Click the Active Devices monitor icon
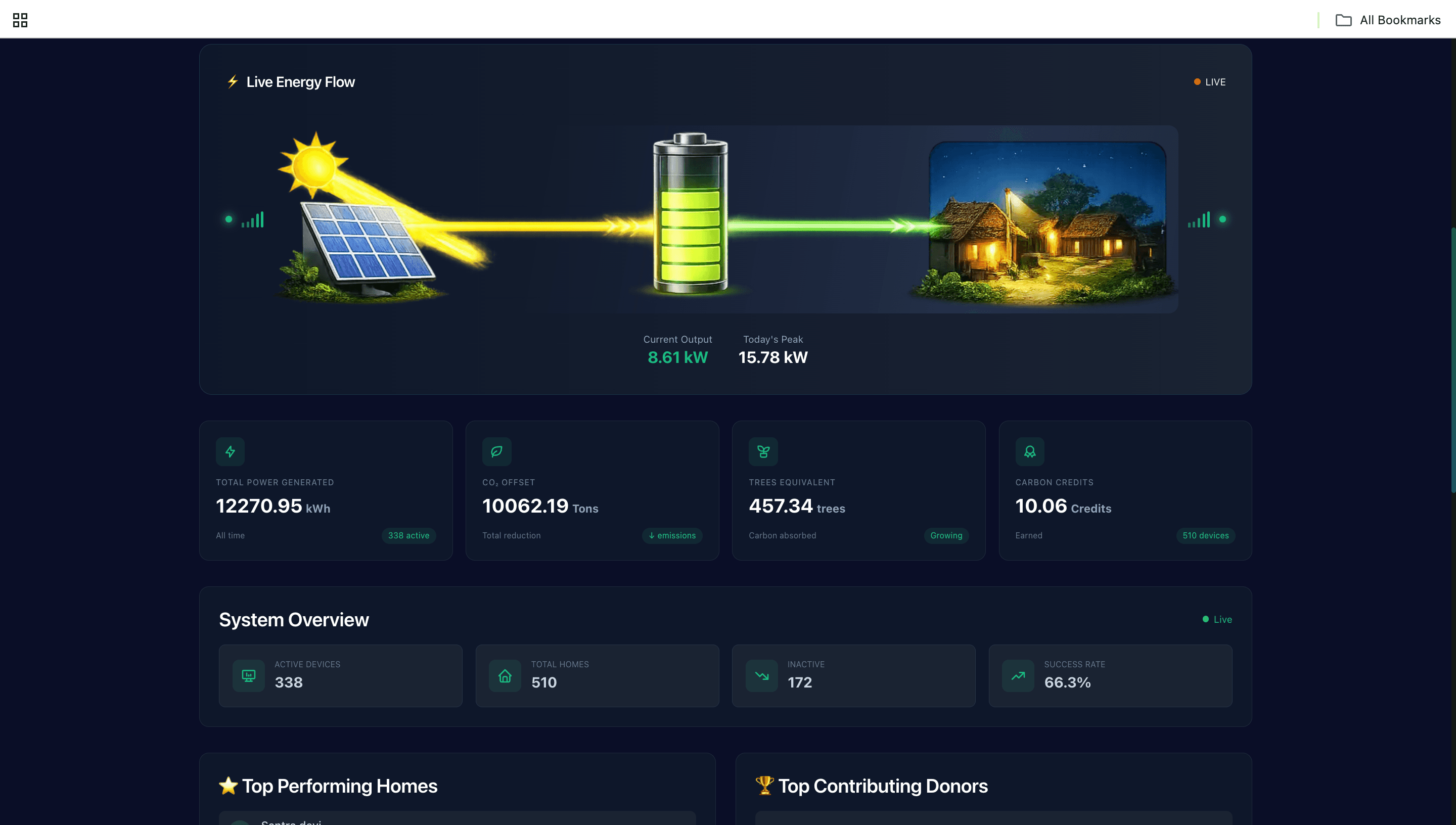 pos(248,675)
